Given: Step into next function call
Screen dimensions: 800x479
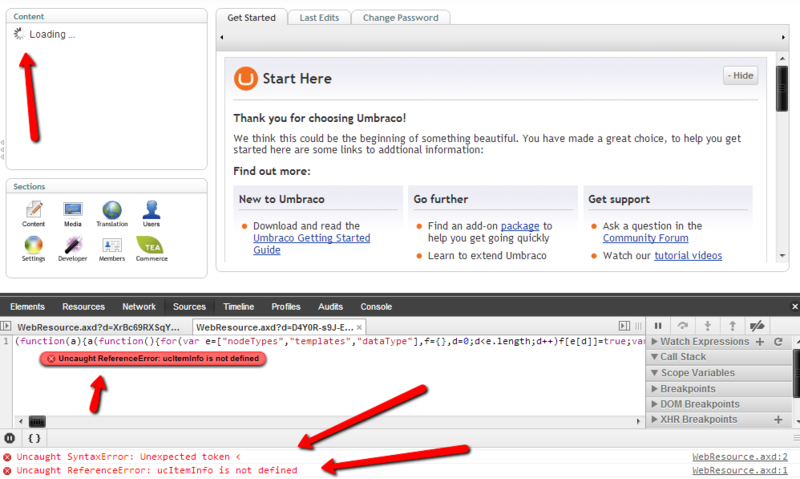Looking at the screenshot, I should [708, 325].
